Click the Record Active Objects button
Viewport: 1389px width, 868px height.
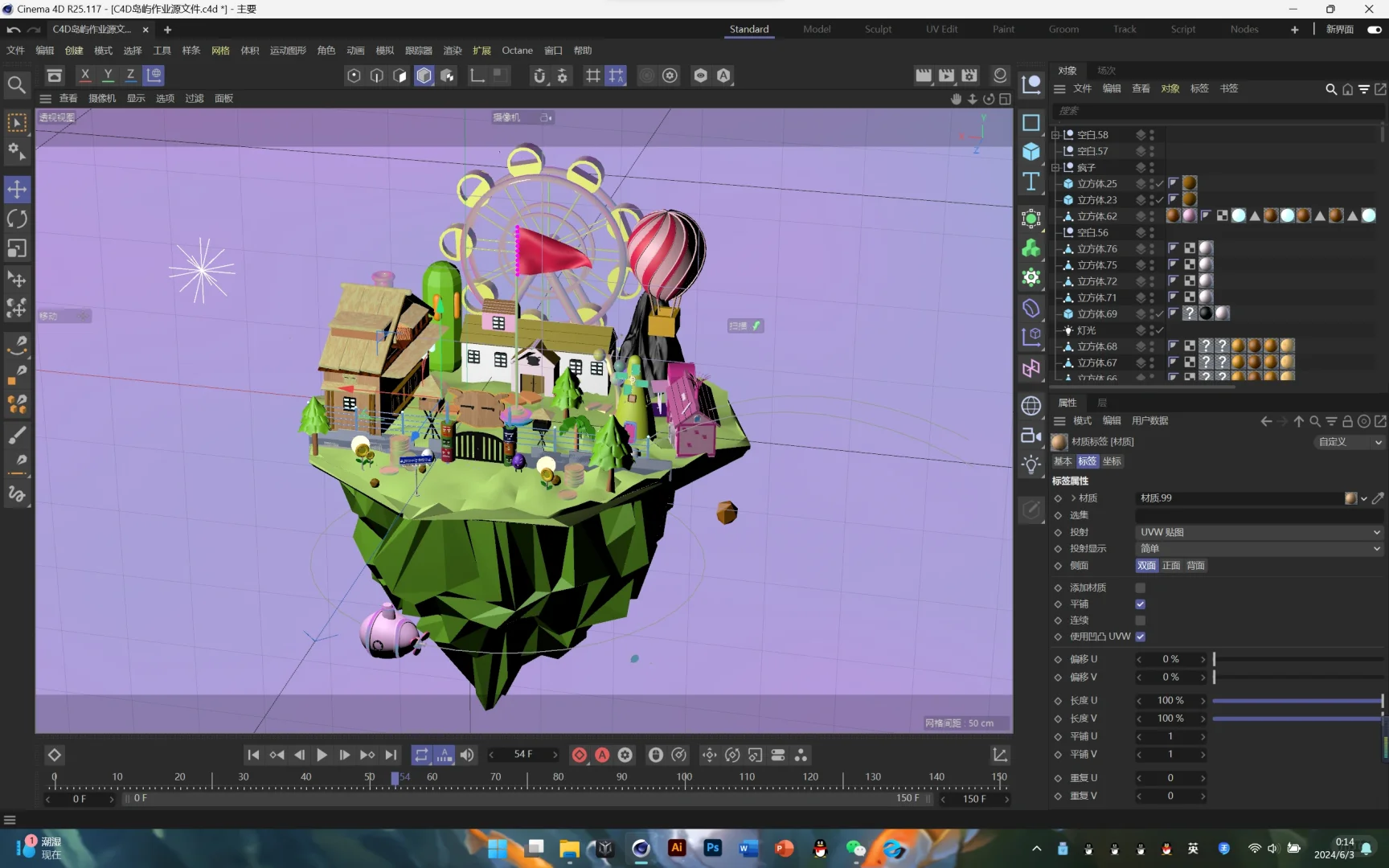click(579, 755)
